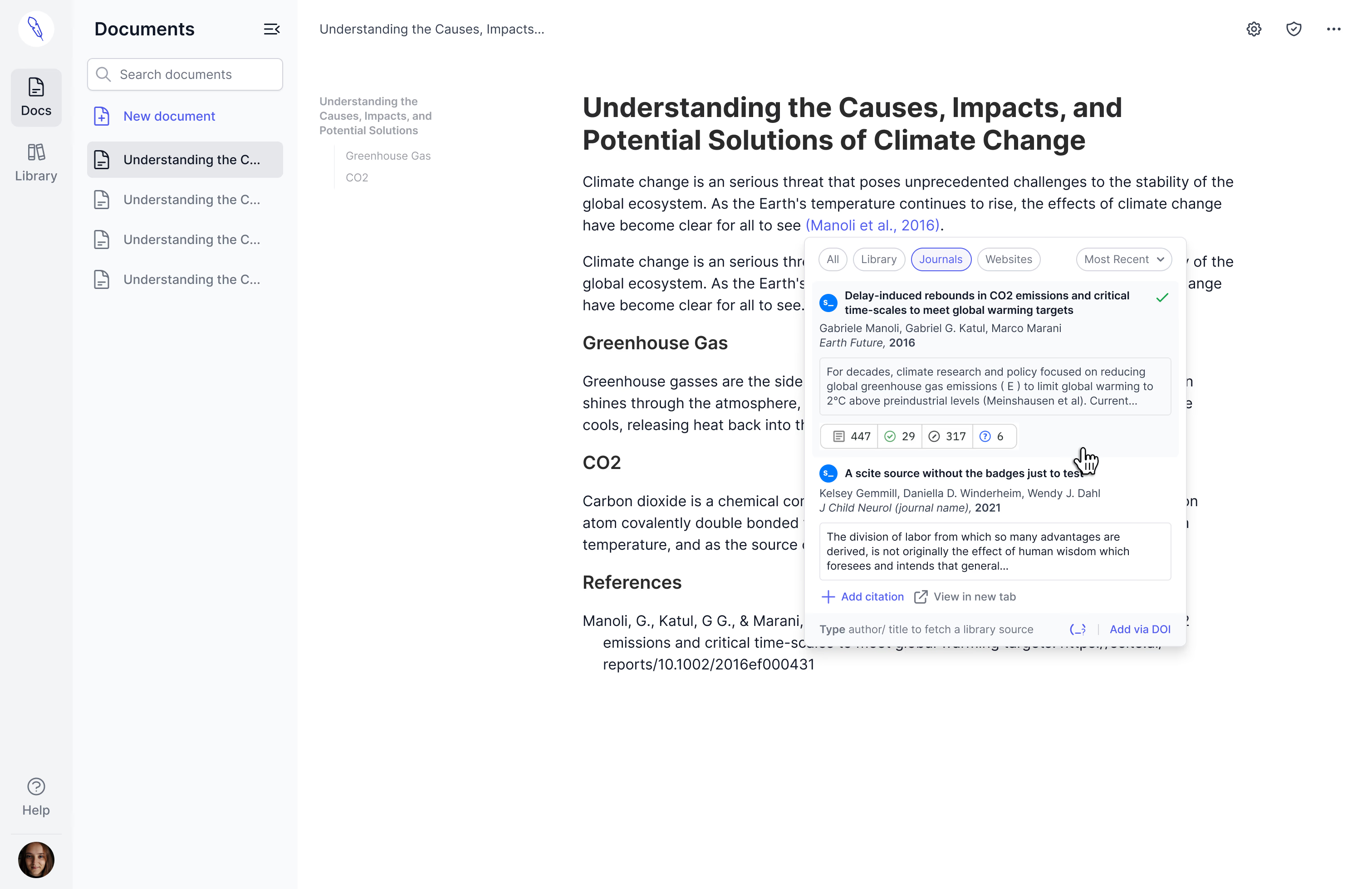Open the three-dot more options menu

click(x=1333, y=29)
